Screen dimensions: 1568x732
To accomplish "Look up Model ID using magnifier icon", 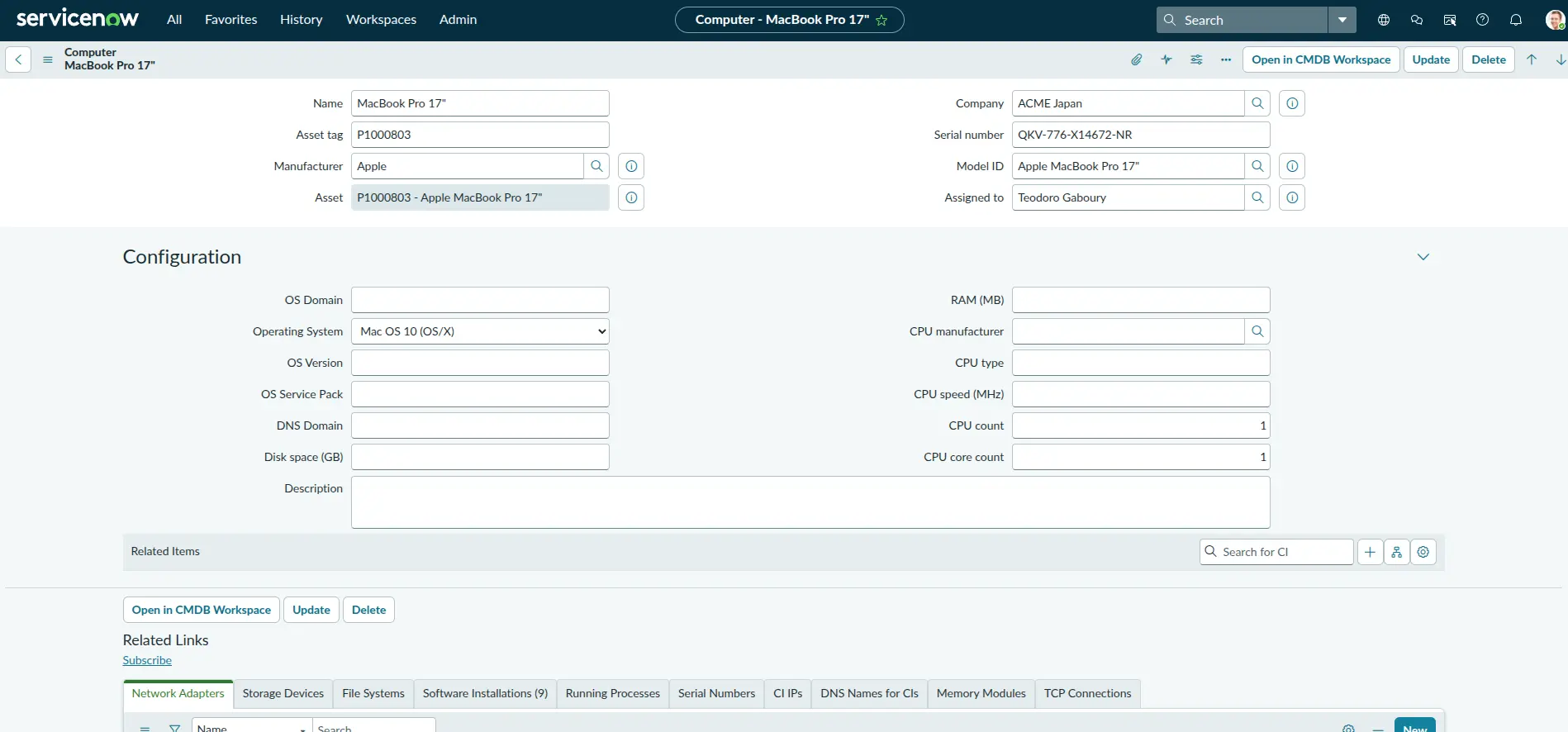I will 1257,166.
